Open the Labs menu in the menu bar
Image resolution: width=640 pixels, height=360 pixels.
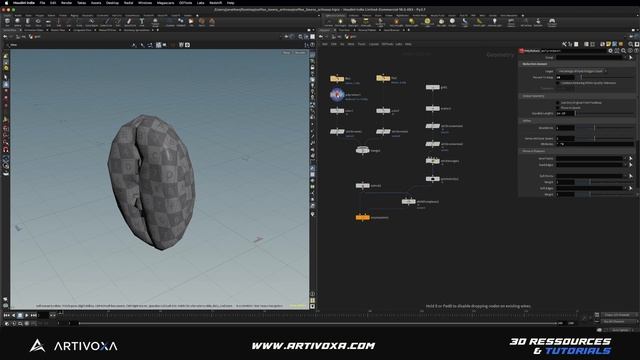point(200,3)
